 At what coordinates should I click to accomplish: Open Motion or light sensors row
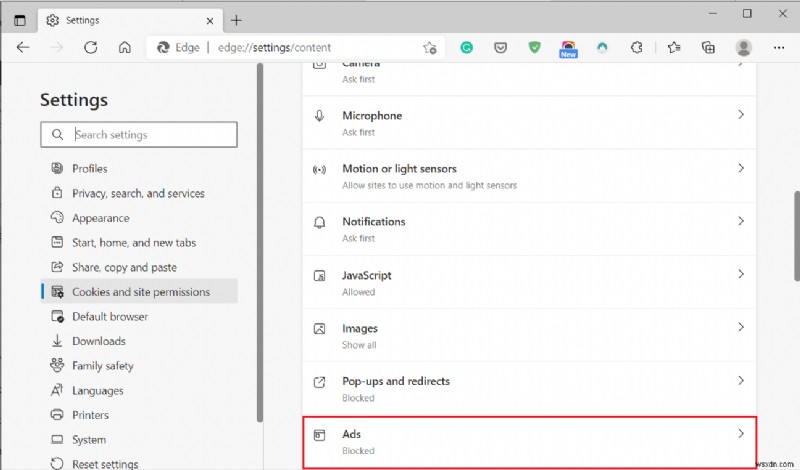[529, 176]
